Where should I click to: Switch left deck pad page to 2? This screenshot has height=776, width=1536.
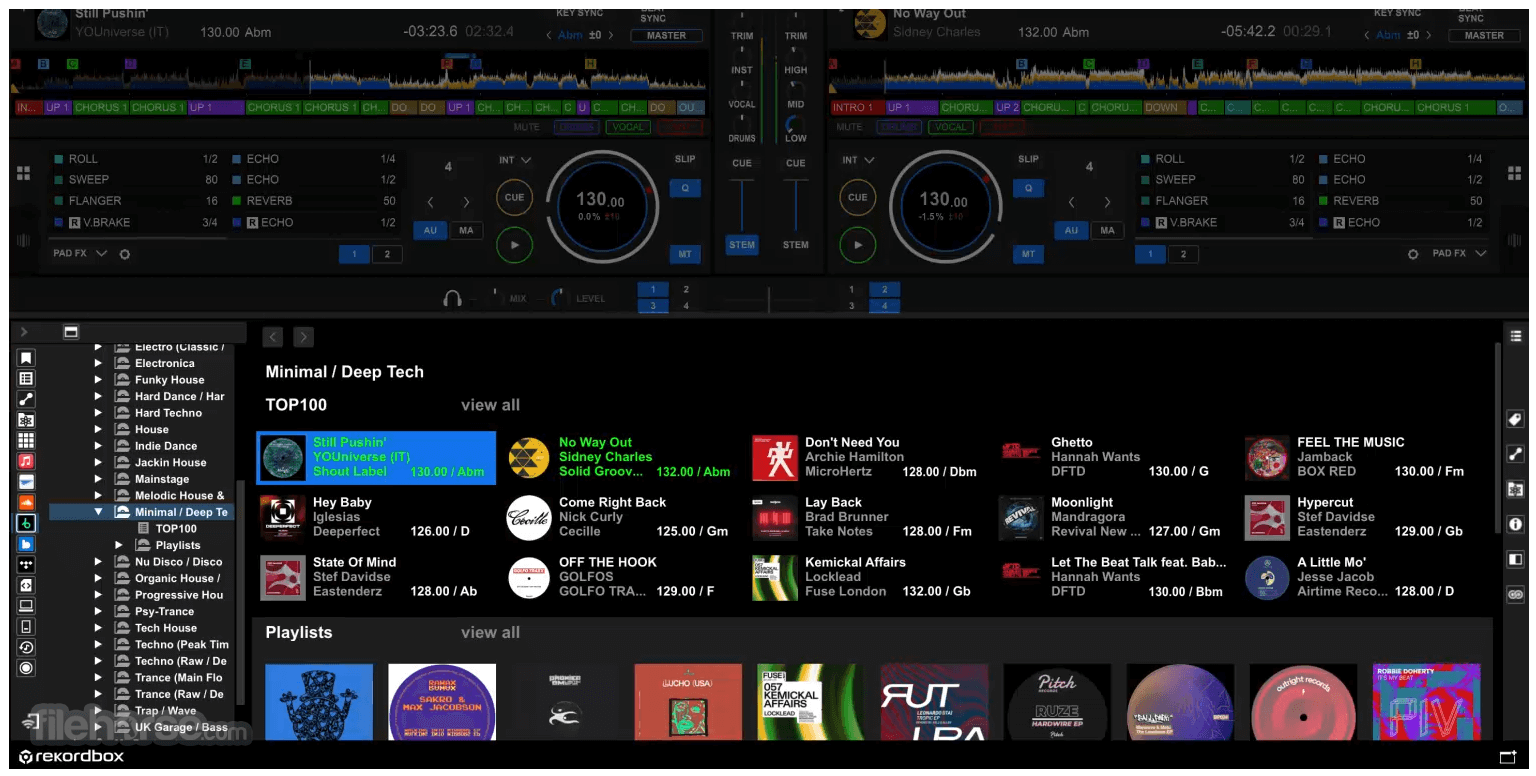[x=387, y=254]
